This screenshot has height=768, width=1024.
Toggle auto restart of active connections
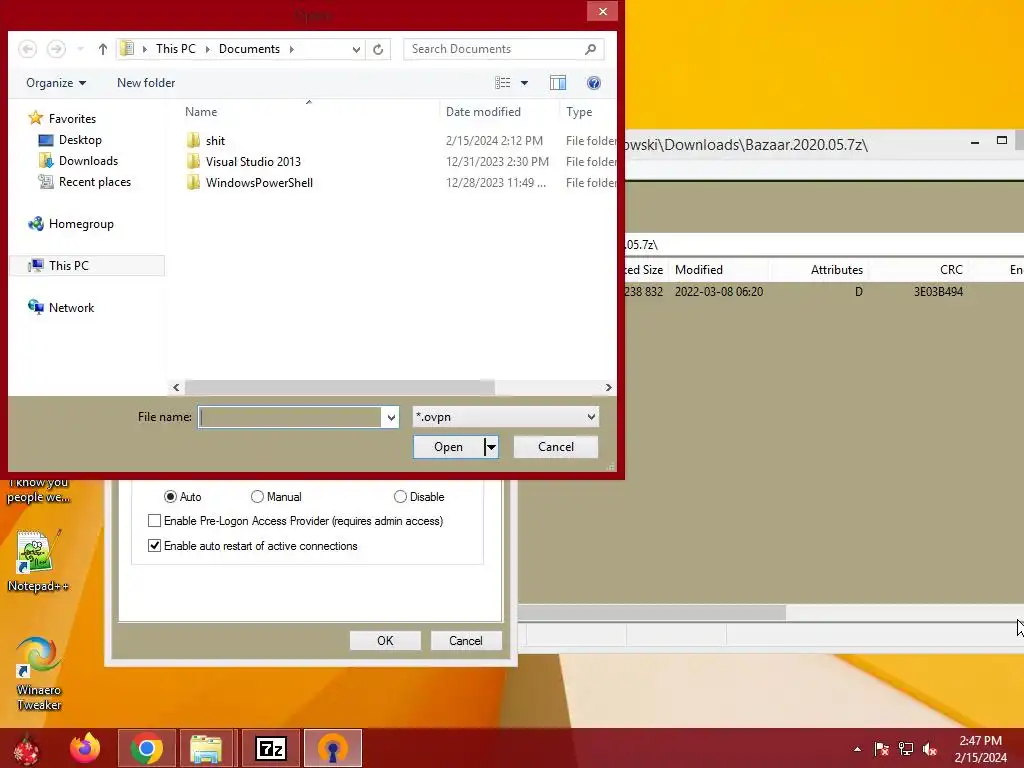pyautogui.click(x=154, y=545)
